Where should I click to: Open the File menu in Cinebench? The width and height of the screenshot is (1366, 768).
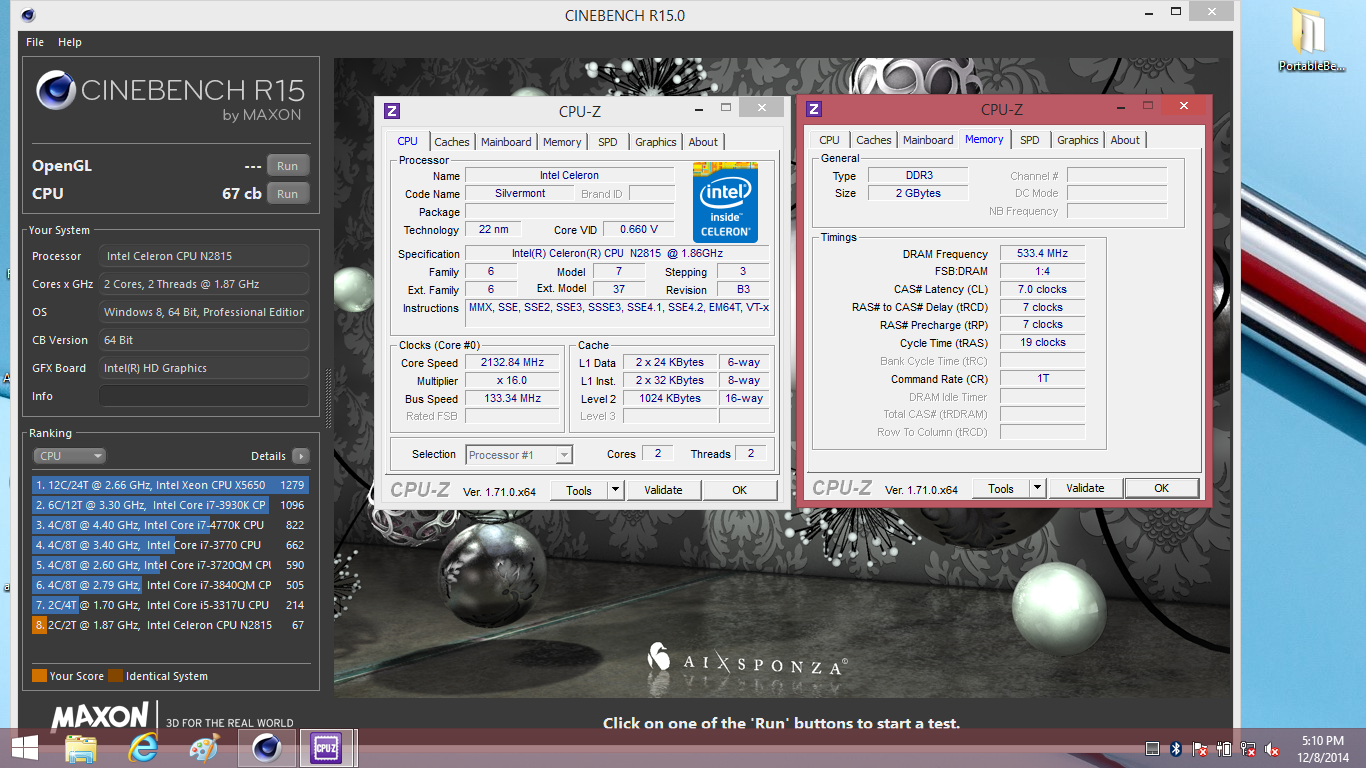tap(35, 42)
